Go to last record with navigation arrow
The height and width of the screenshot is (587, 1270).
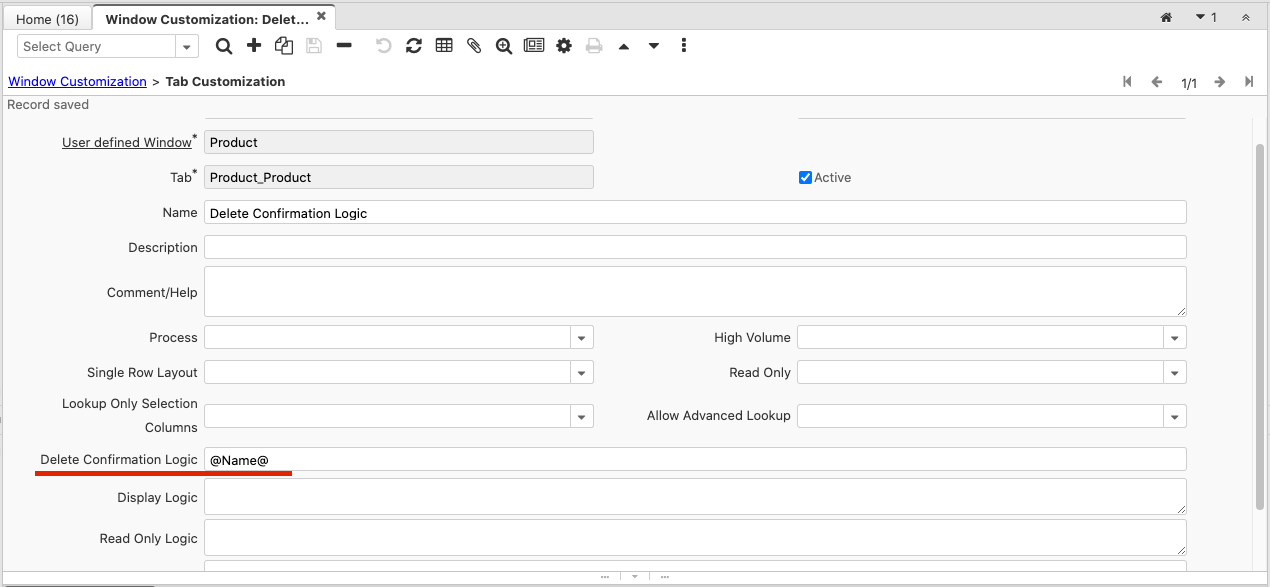pos(1248,82)
